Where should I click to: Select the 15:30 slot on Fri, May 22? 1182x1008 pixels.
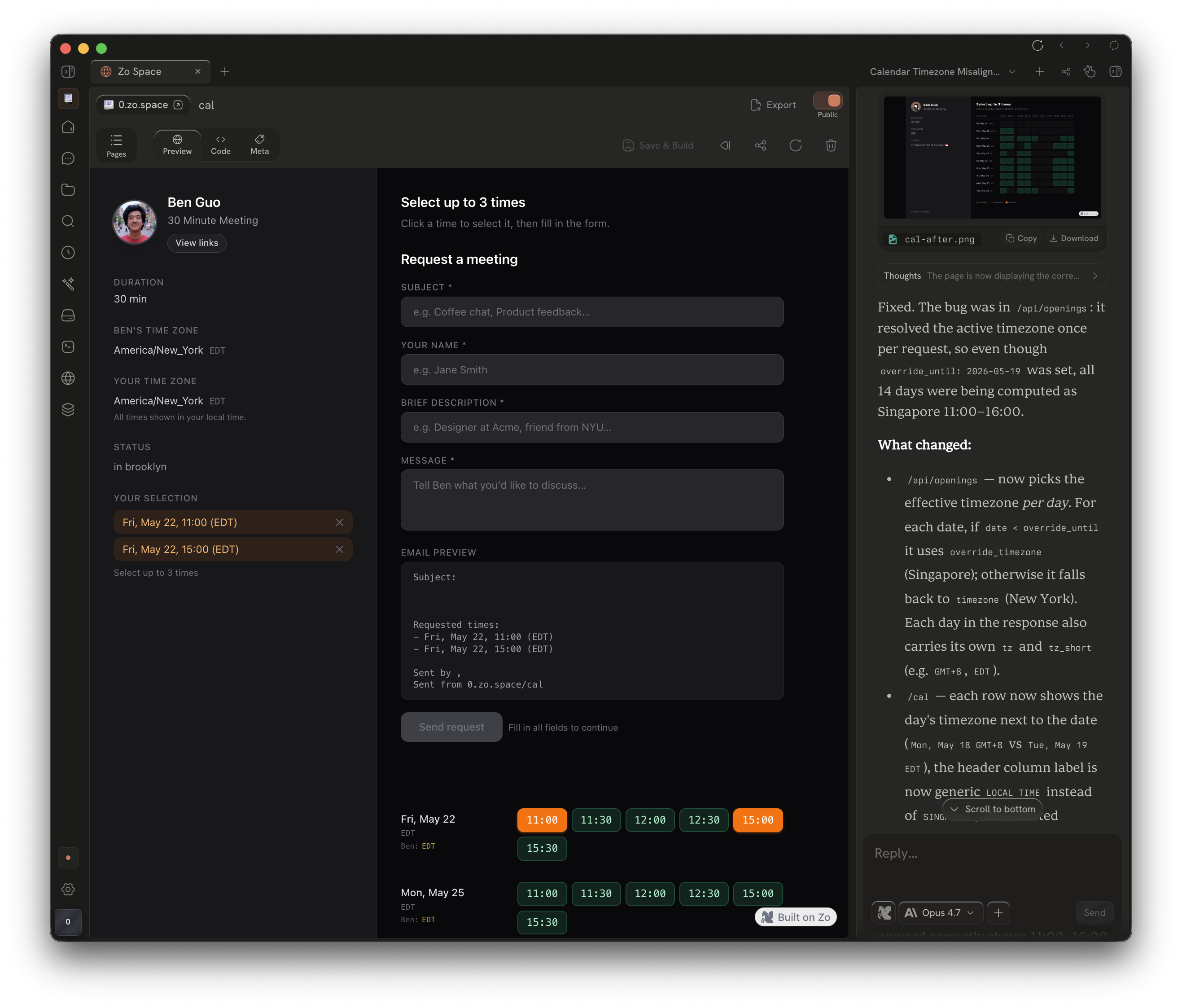click(x=542, y=848)
